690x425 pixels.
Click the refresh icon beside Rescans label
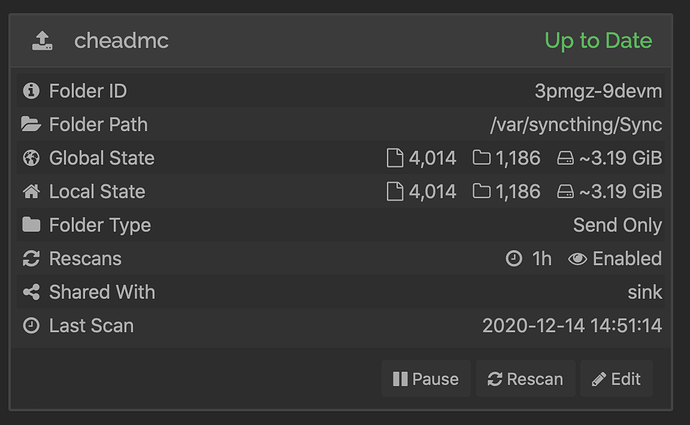(31, 258)
